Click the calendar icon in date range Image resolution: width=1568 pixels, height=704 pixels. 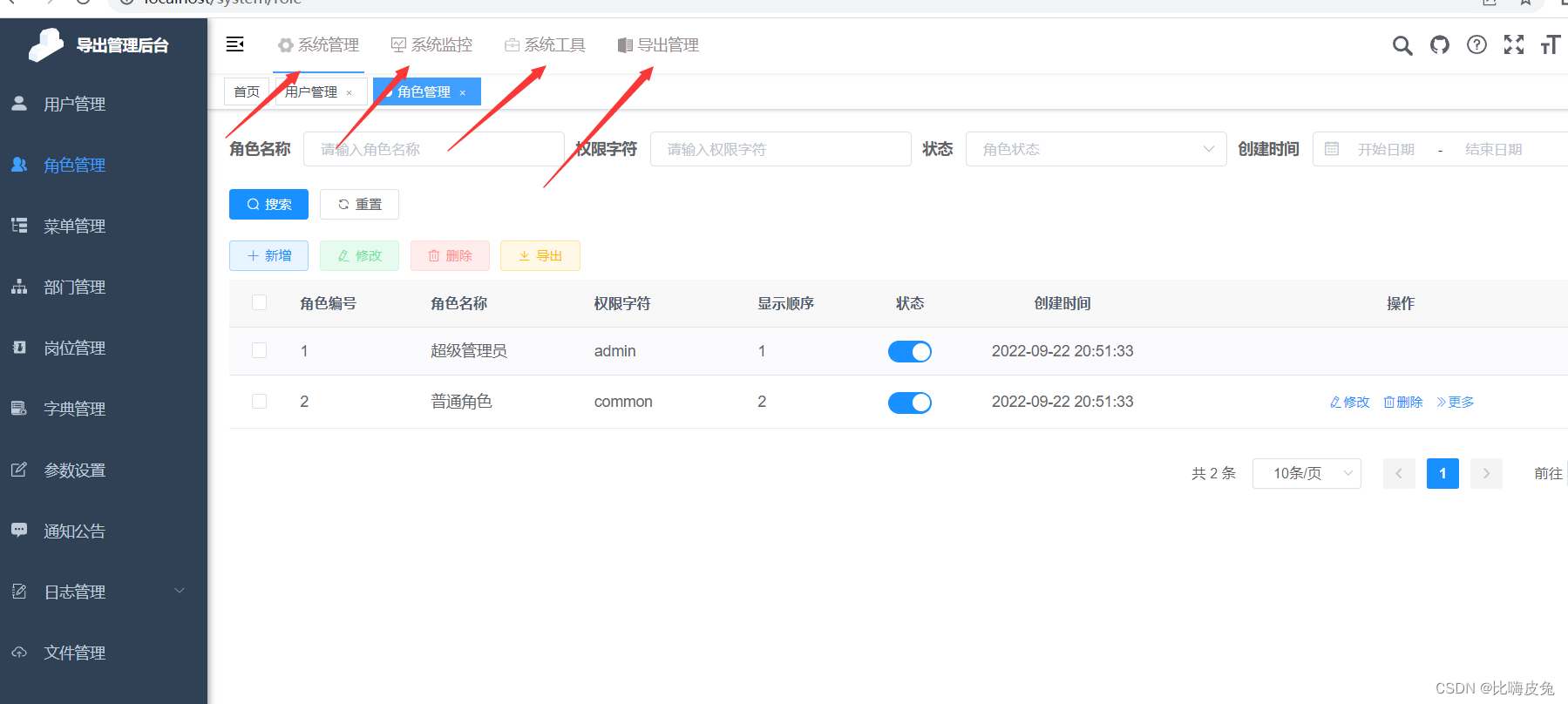pyautogui.click(x=1332, y=149)
